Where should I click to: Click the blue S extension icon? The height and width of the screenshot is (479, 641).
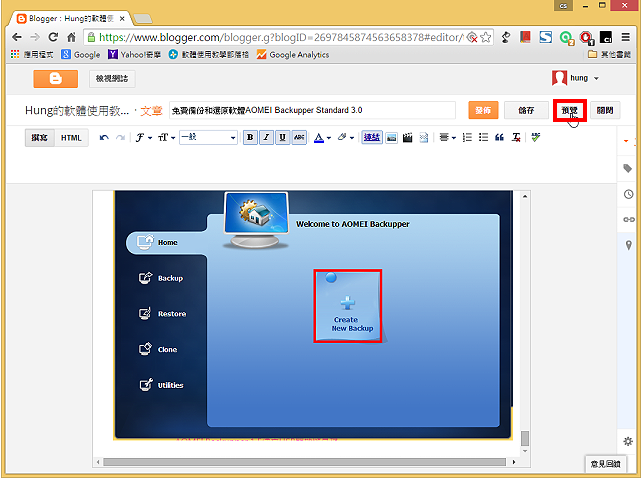coord(545,37)
